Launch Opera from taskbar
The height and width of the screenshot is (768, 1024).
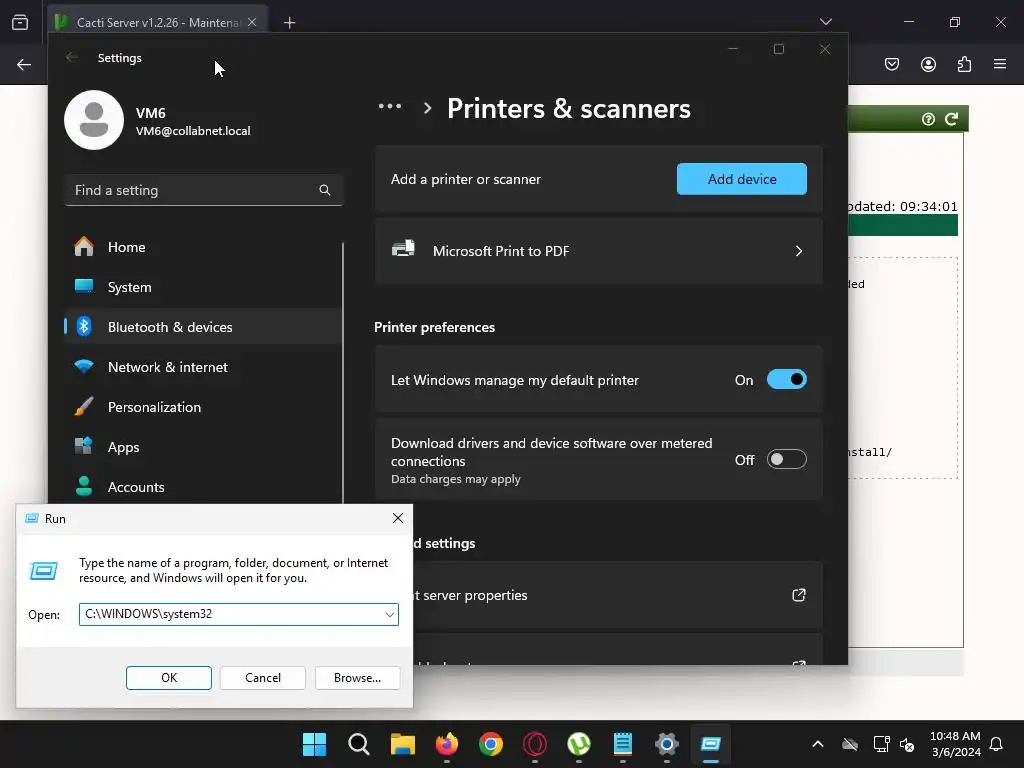click(x=535, y=744)
